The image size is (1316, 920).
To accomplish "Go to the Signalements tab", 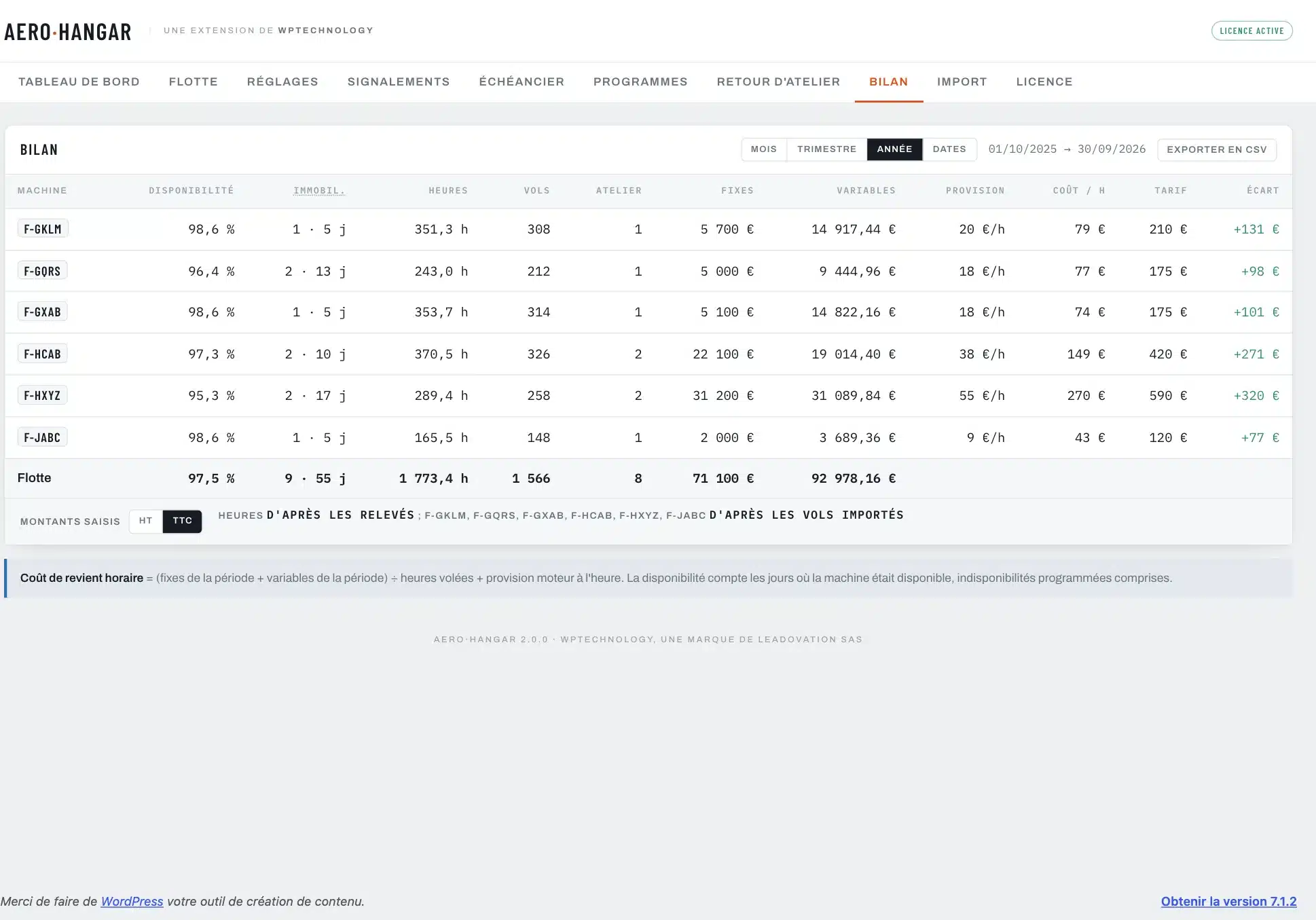I will (399, 81).
